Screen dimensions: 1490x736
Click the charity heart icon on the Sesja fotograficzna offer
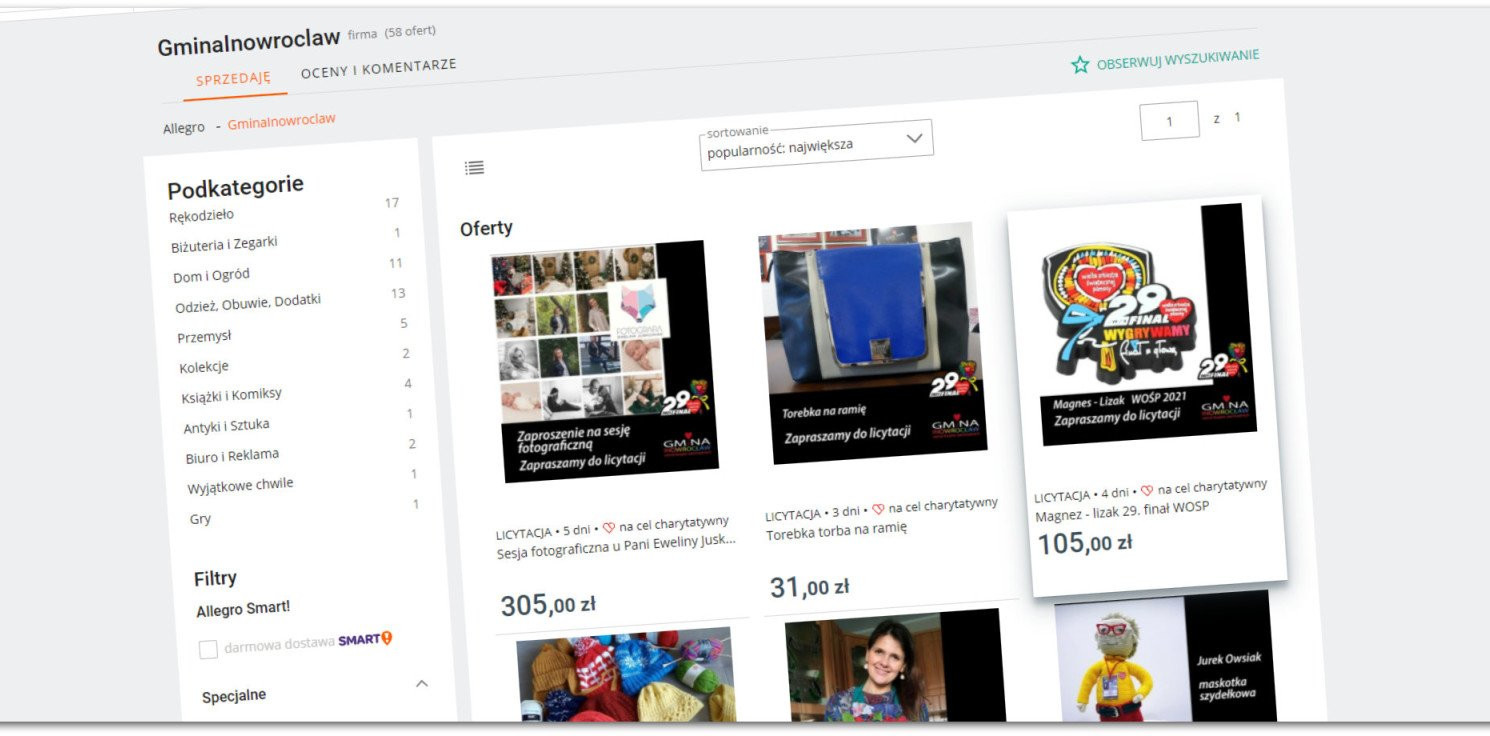[x=609, y=527]
